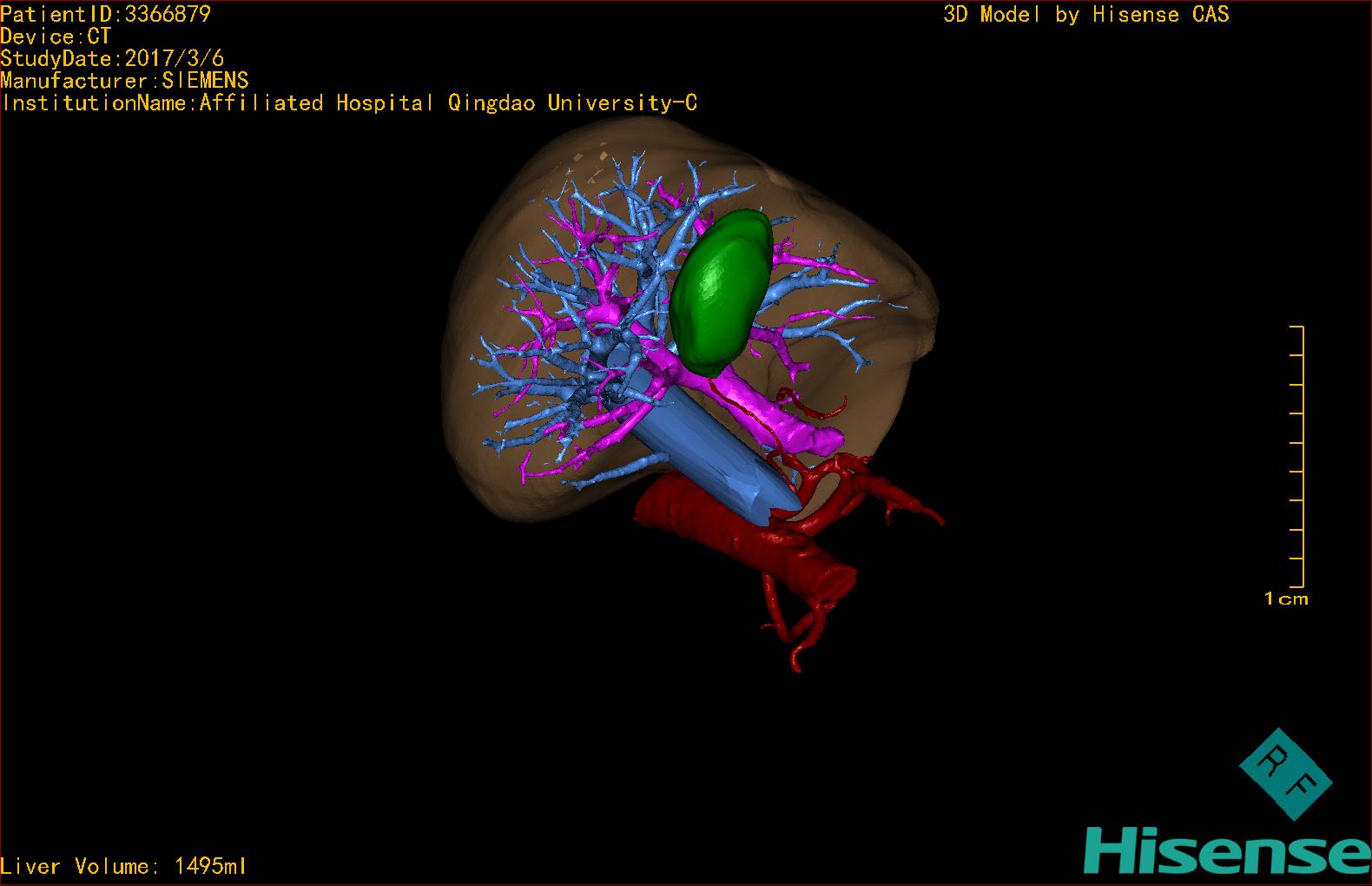Click the PatientID:3366879 text
This screenshot has height=886, width=1372.
tap(105, 14)
